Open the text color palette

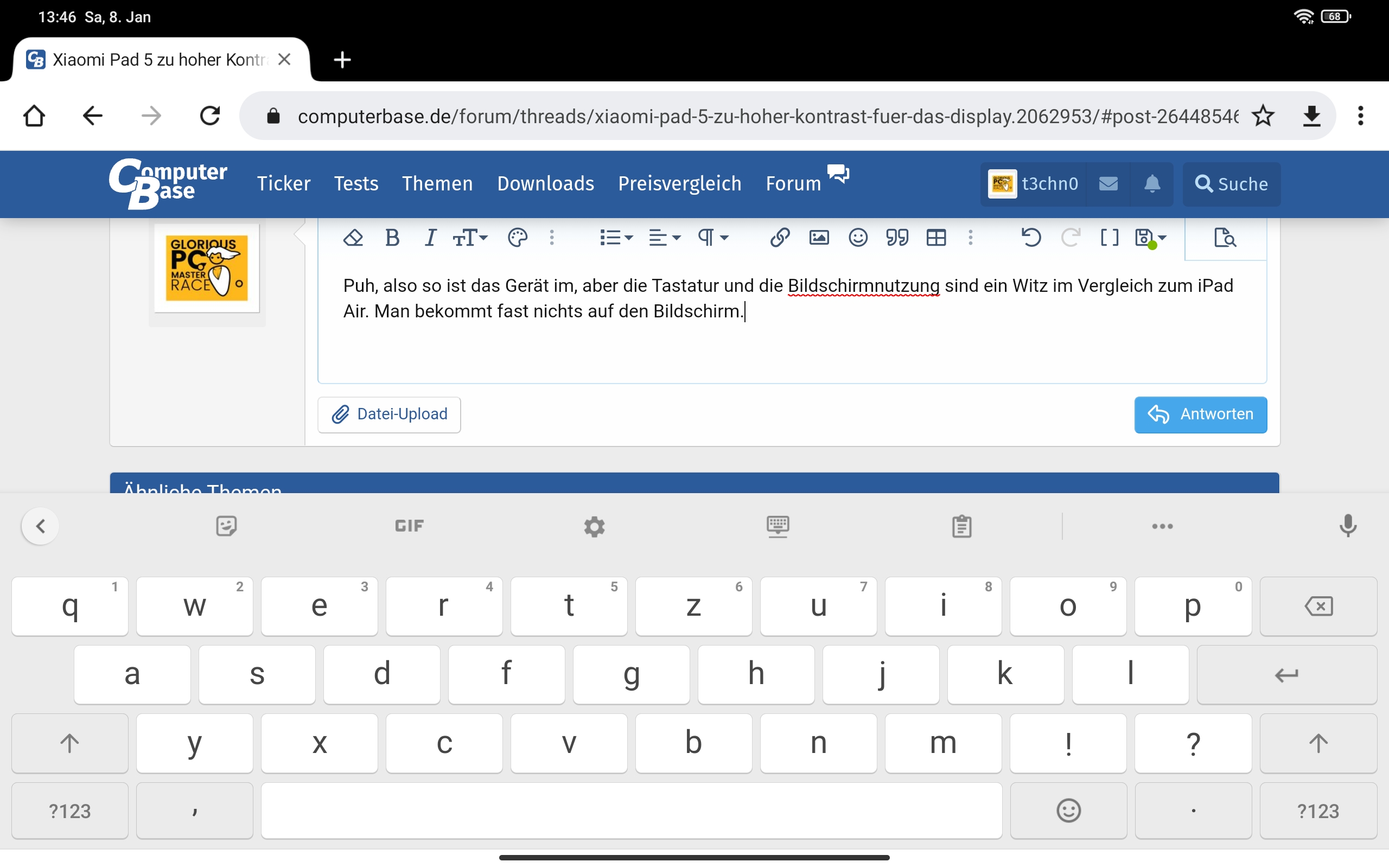[517, 237]
